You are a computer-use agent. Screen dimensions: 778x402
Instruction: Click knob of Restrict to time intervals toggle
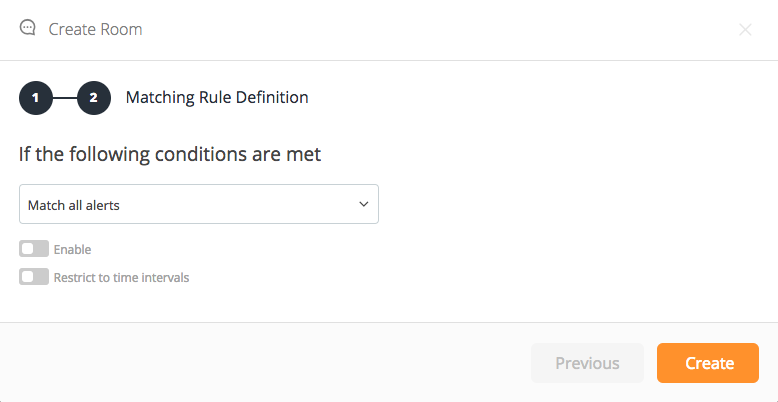pyautogui.click(x=28, y=277)
